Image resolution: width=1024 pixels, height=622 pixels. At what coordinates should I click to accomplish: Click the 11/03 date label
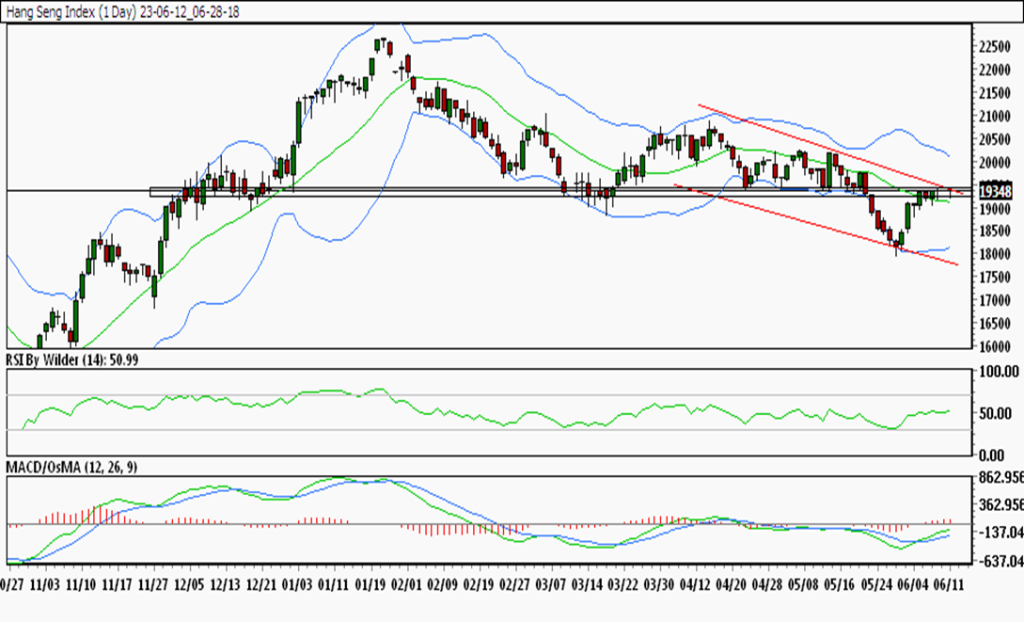pos(46,583)
